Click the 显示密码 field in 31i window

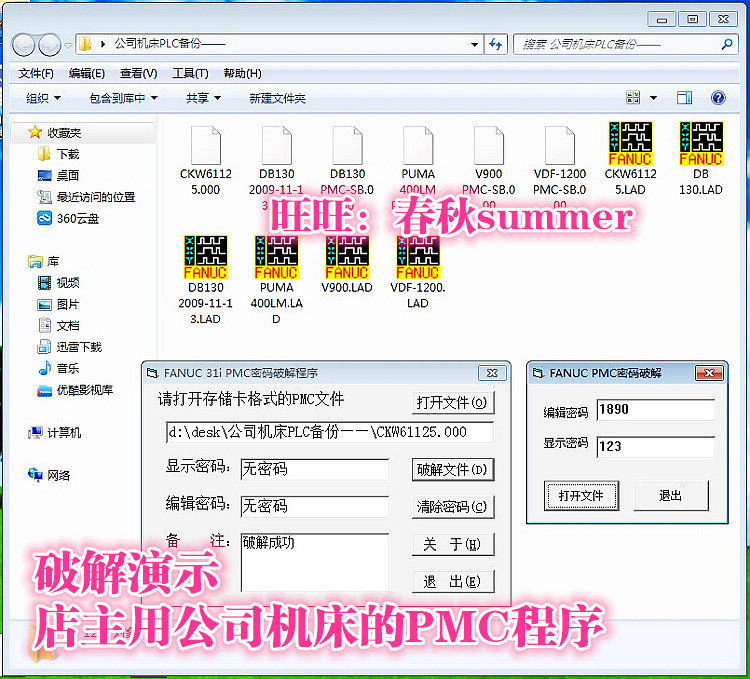tap(315, 469)
